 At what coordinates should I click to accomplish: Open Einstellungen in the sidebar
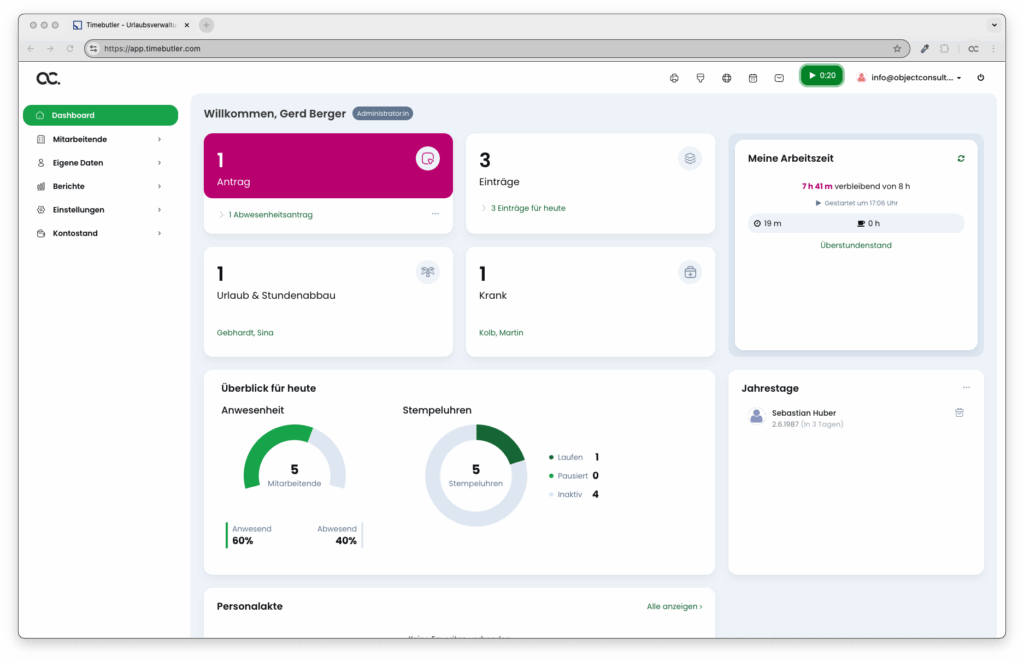[101, 210]
